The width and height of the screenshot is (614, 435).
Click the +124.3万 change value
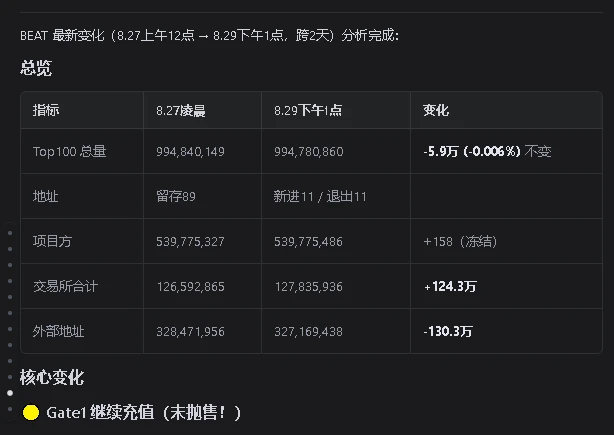(x=450, y=287)
